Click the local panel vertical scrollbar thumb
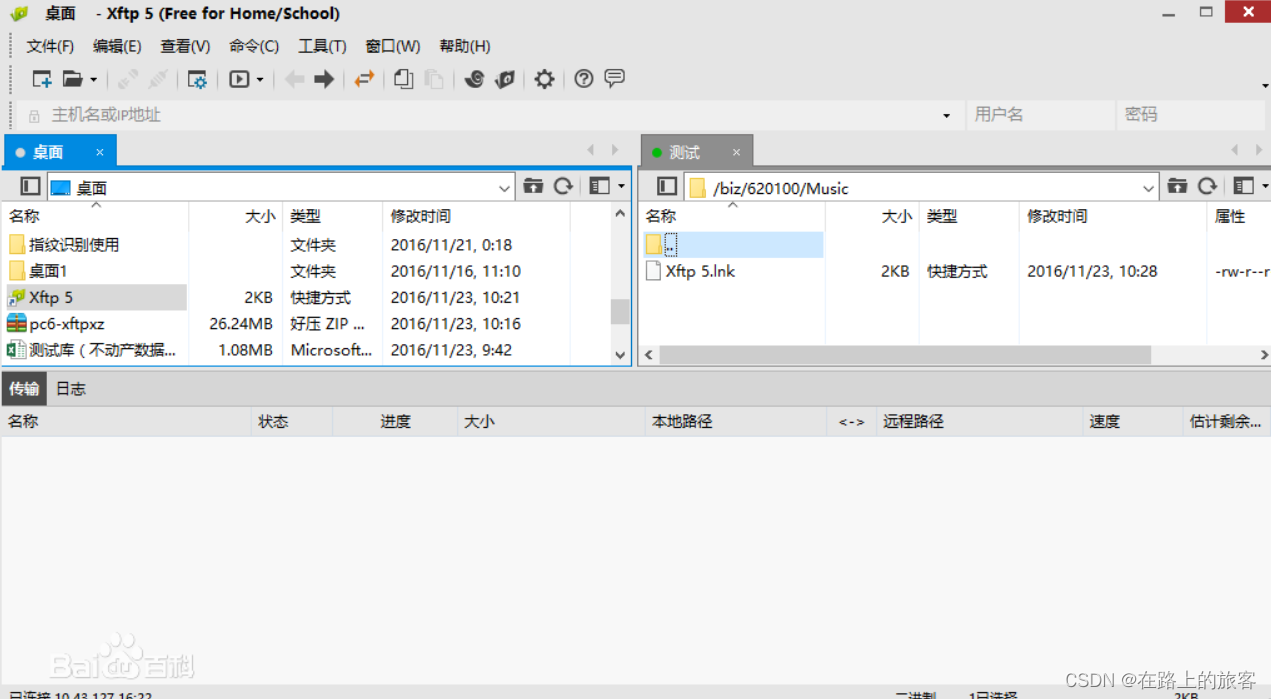Viewport: 1271px width, 699px height. 620,311
